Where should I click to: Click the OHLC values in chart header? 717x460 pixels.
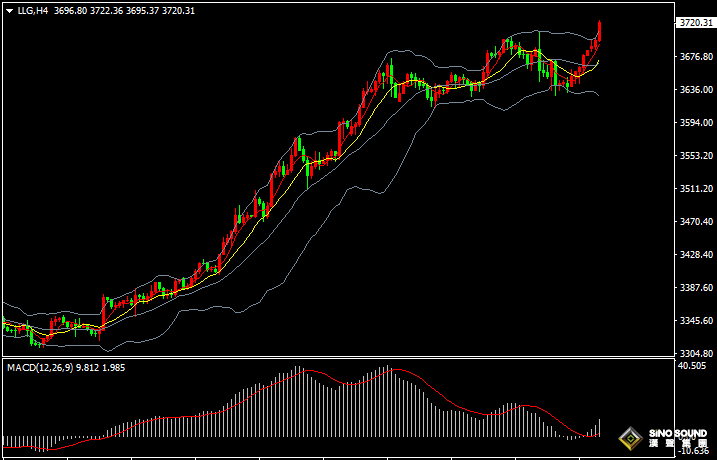coord(124,11)
